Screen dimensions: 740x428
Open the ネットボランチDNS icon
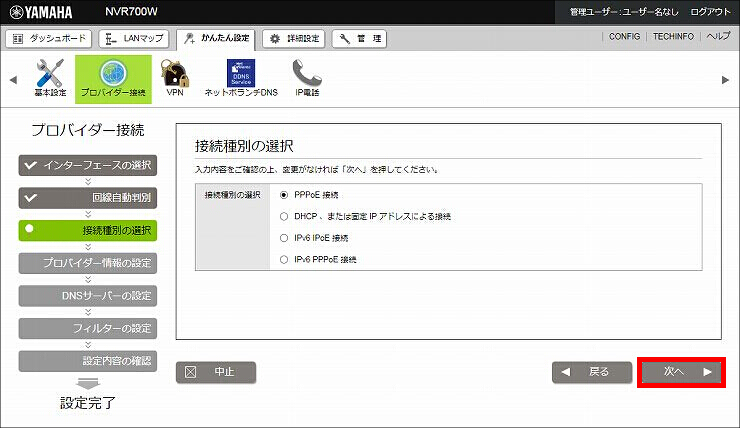pyautogui.click(x=241, y=78)
